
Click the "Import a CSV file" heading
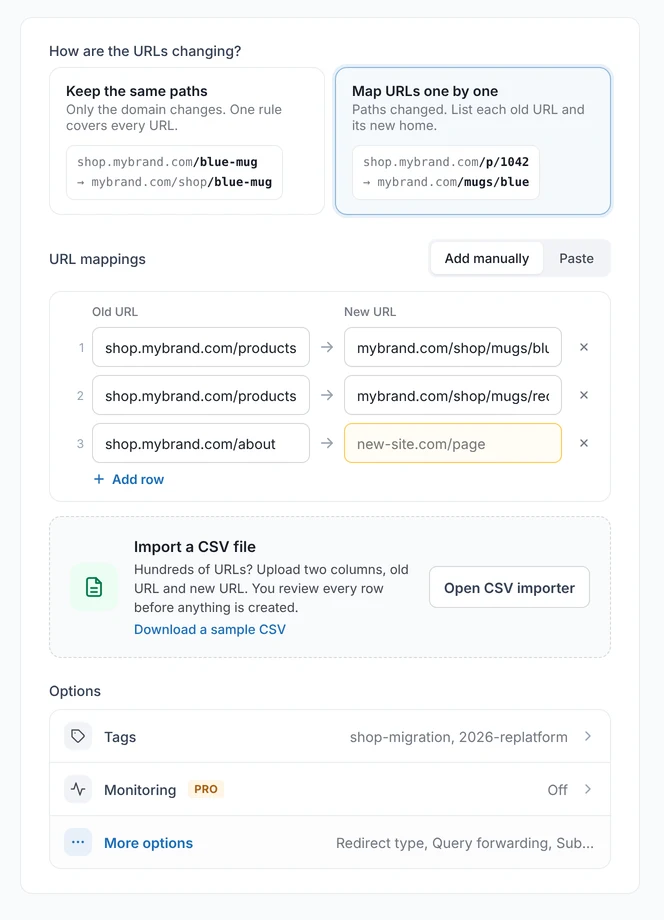[x=195, y=546]
